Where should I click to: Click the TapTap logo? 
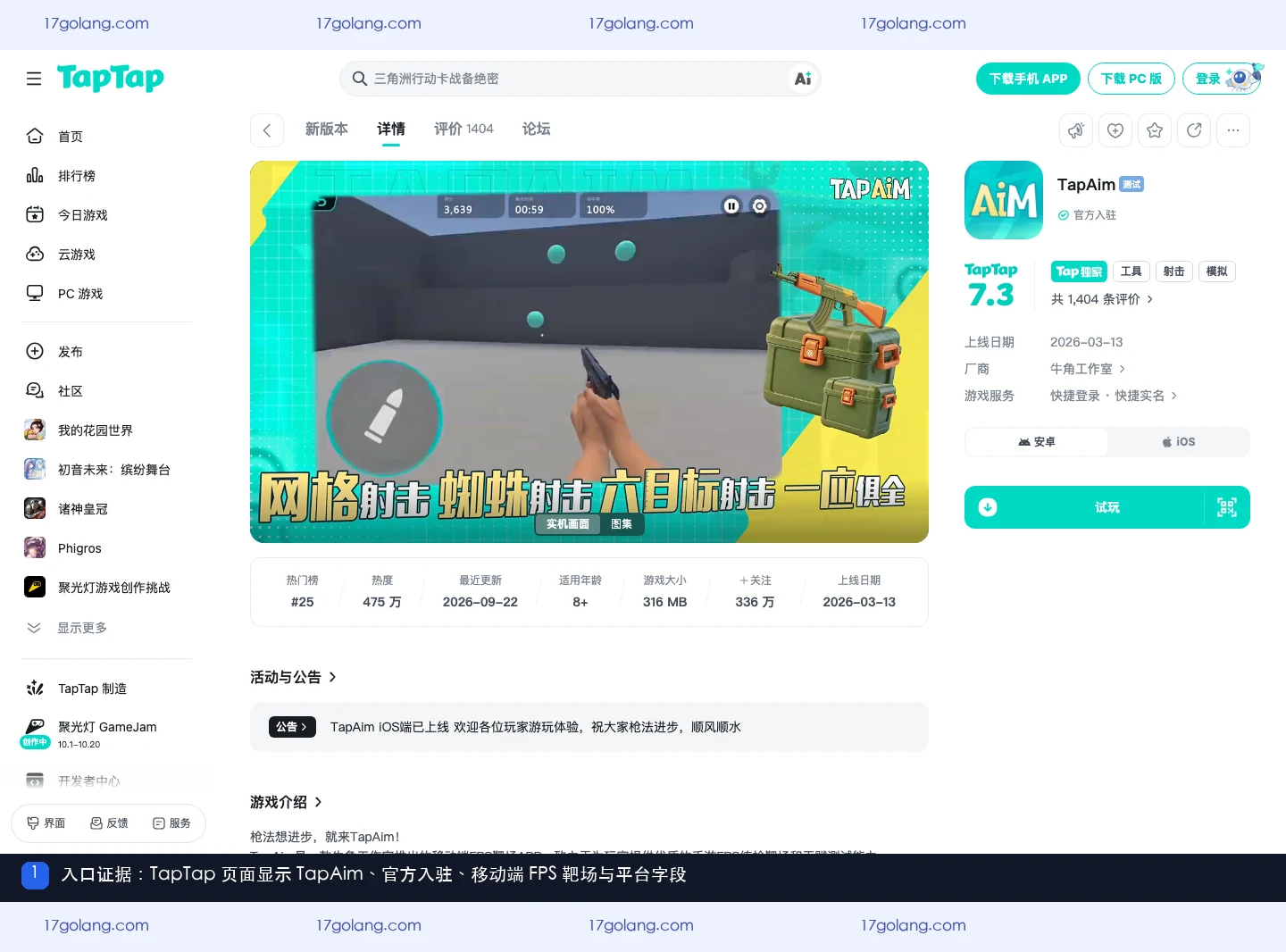(111, 79)
